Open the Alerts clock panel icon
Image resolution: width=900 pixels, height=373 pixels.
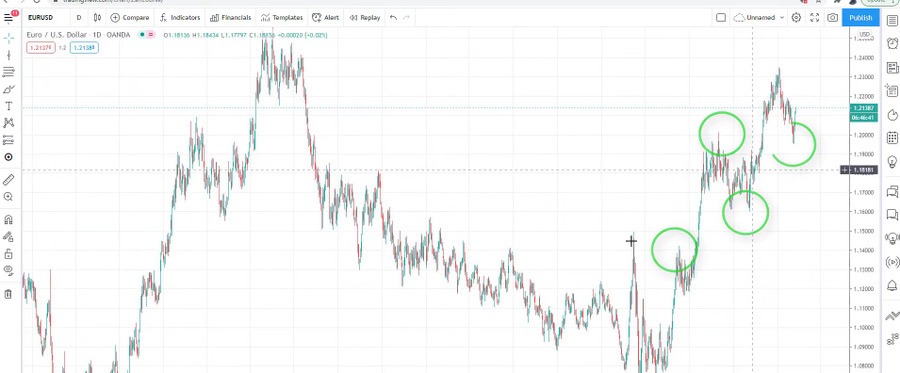tap(893, 44)
